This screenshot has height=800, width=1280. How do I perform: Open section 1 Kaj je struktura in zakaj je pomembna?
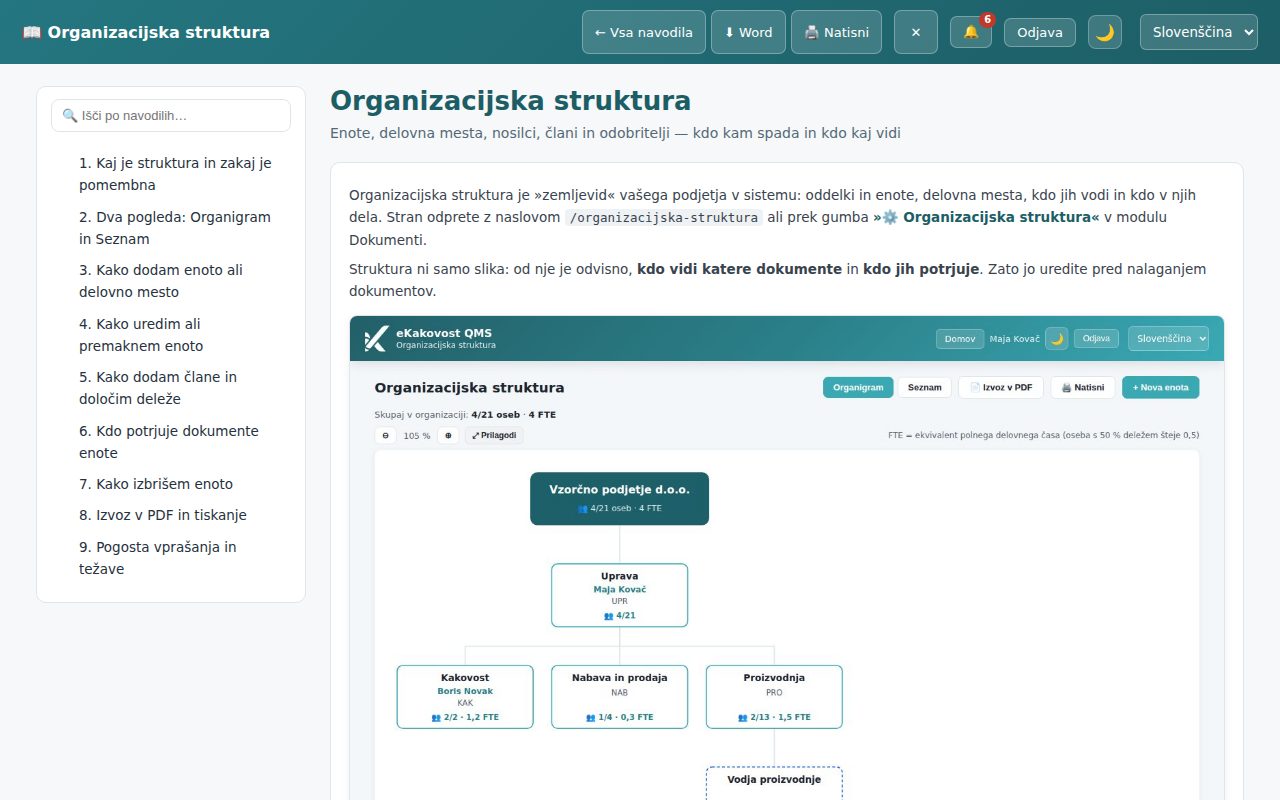[175, 174]
